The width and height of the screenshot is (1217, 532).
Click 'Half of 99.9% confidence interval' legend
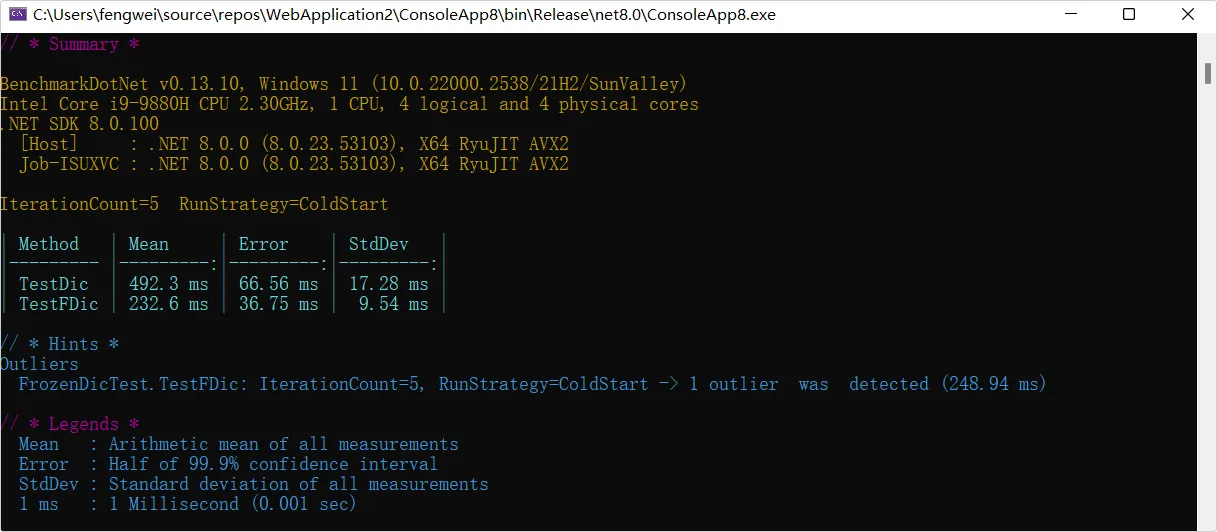tap(274, 464)
